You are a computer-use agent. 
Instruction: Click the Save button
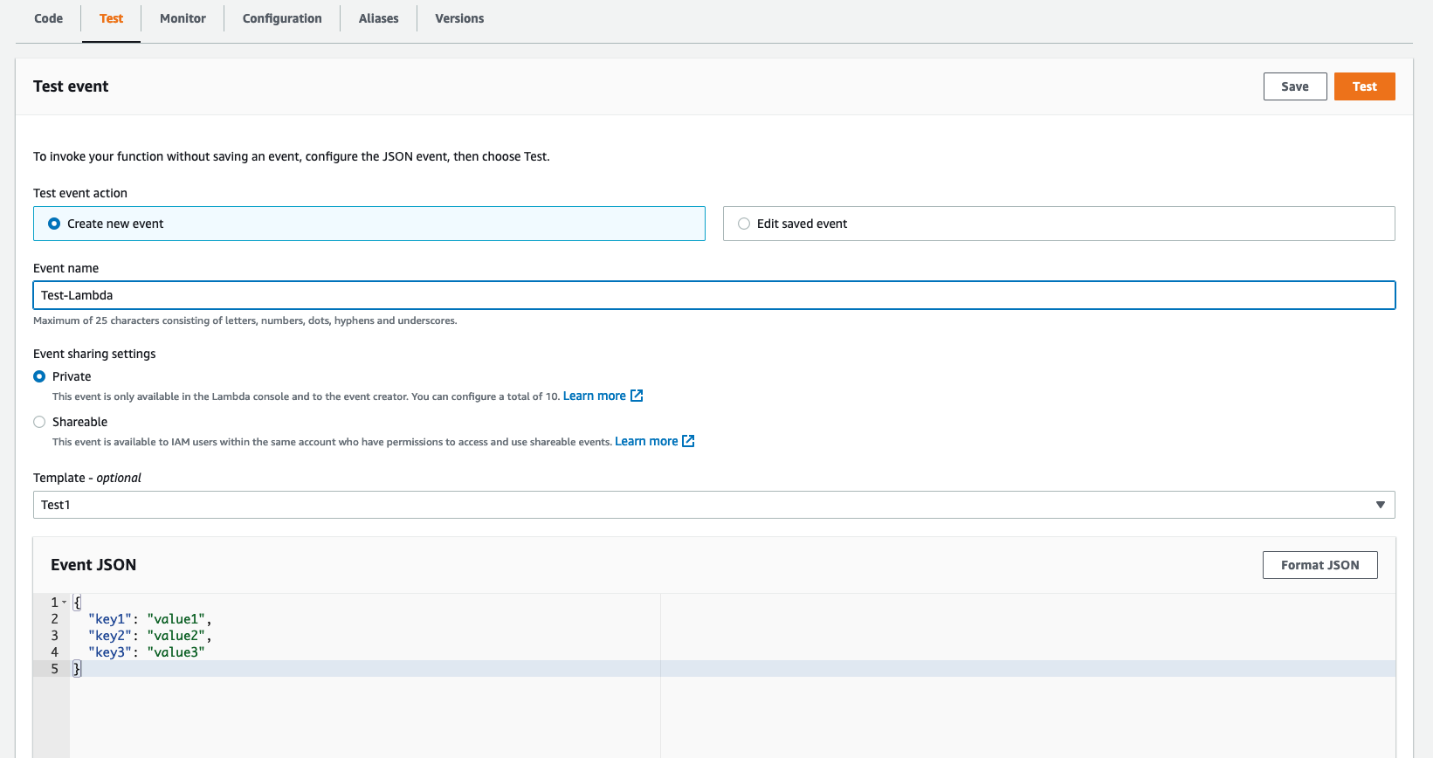[1295, 87]
